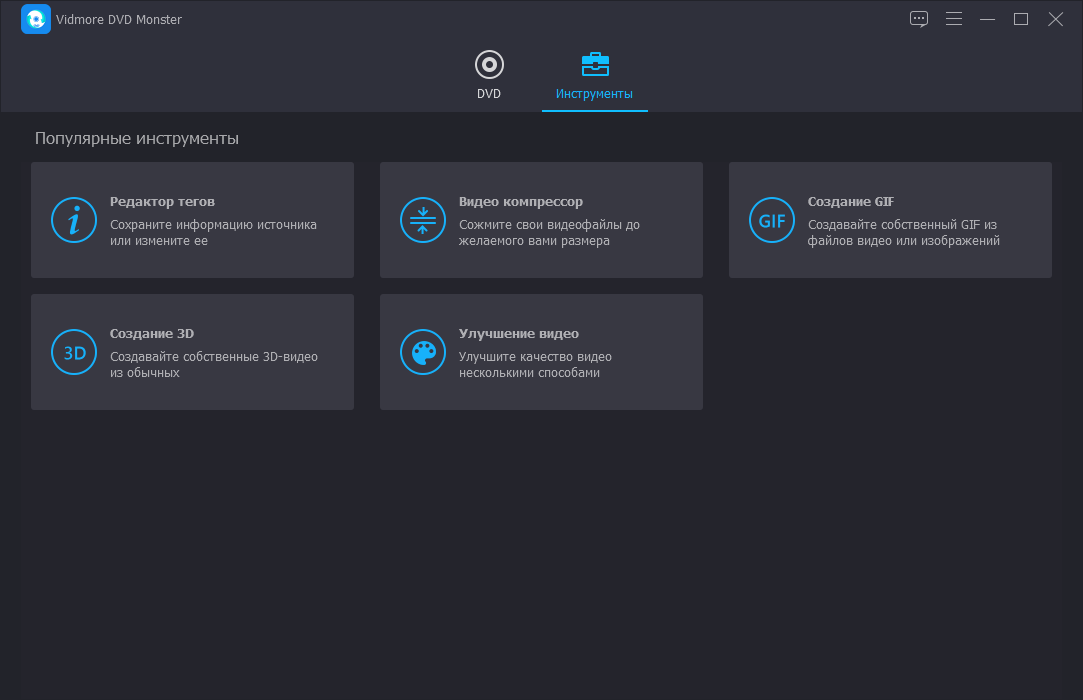Open Создание 3D tool title
Image resolution: width=1083 pixels, height=700 pixels.
tap(152, 334)
